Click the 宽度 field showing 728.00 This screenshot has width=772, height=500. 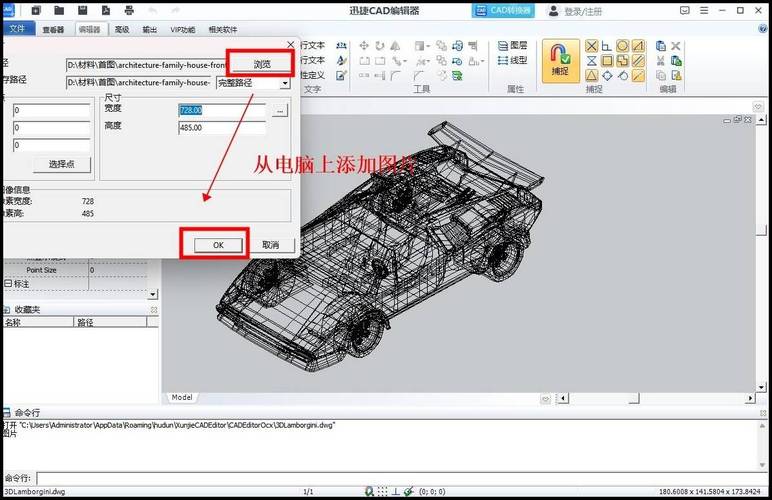[x=222, y=111]
